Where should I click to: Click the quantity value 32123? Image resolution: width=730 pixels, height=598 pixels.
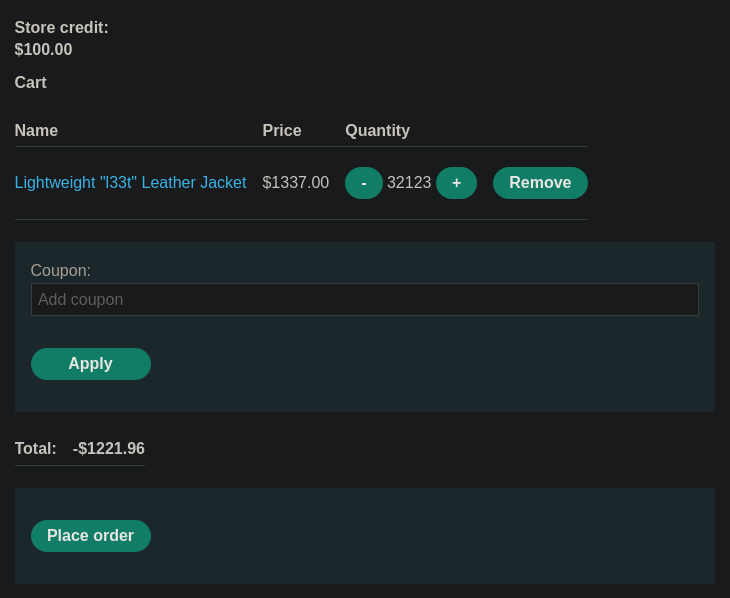(x=409, y=183)
